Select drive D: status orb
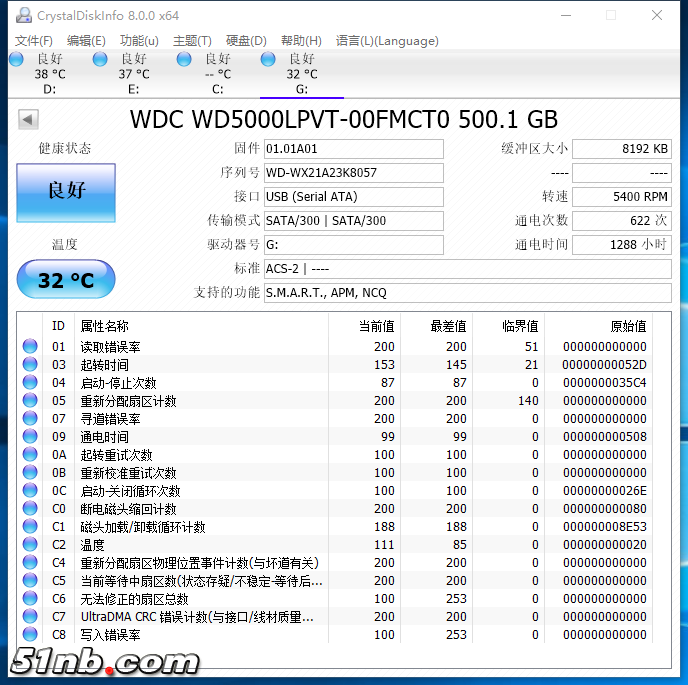 click(16, 60)
